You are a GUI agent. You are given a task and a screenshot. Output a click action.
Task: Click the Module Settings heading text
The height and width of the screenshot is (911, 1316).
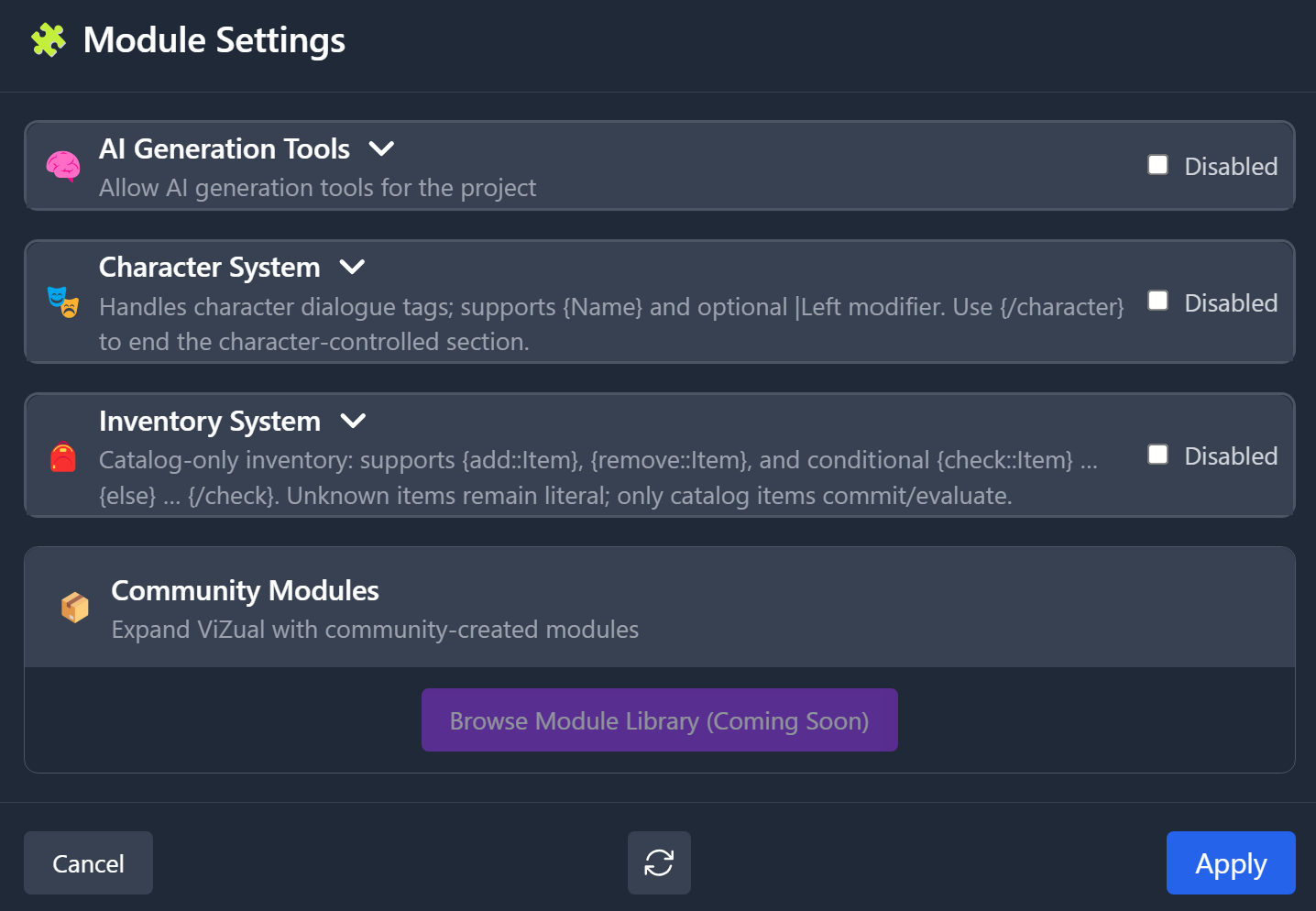(x=214, y=39)
